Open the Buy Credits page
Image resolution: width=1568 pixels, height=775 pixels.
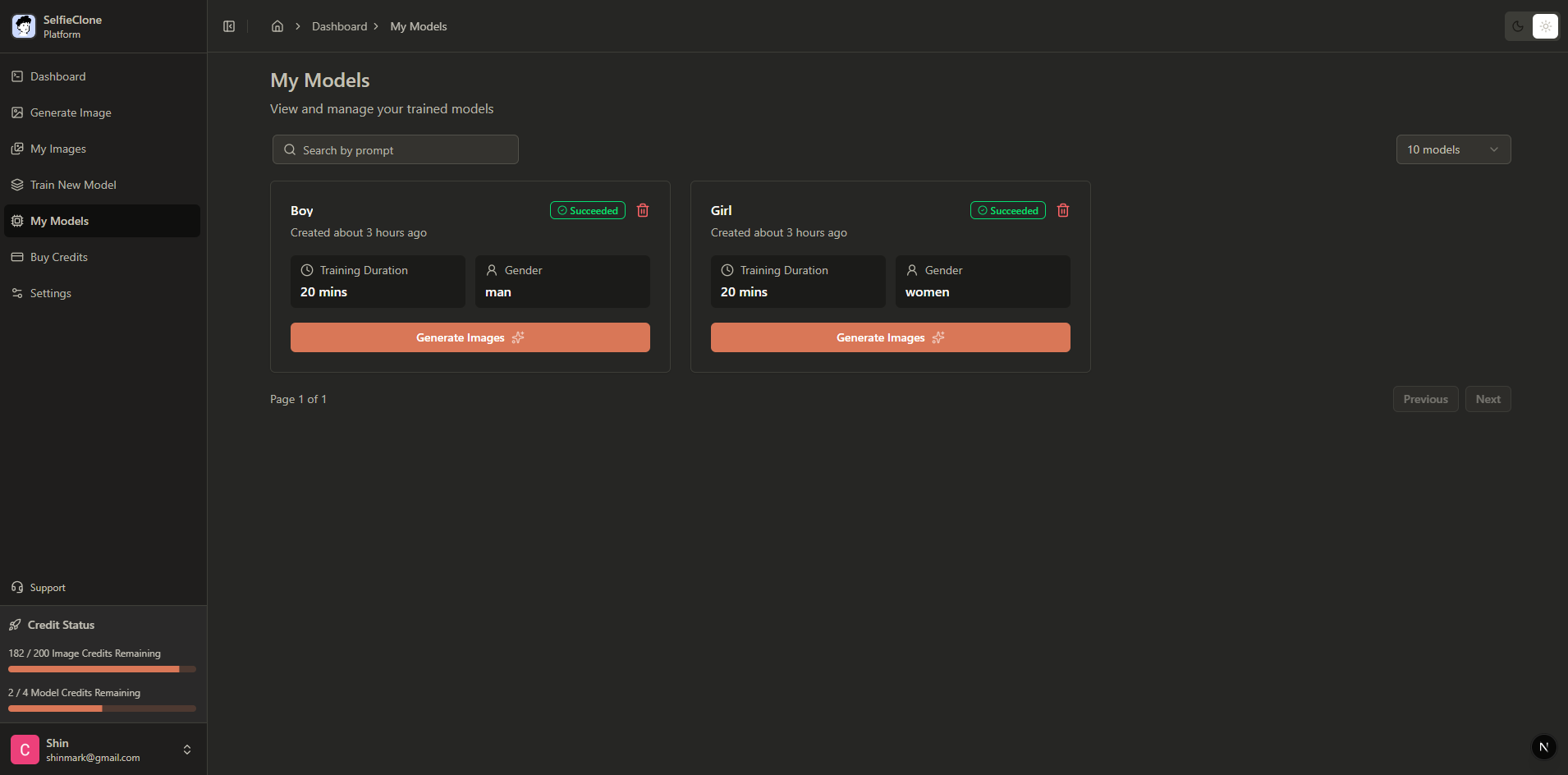coord(58,256)
